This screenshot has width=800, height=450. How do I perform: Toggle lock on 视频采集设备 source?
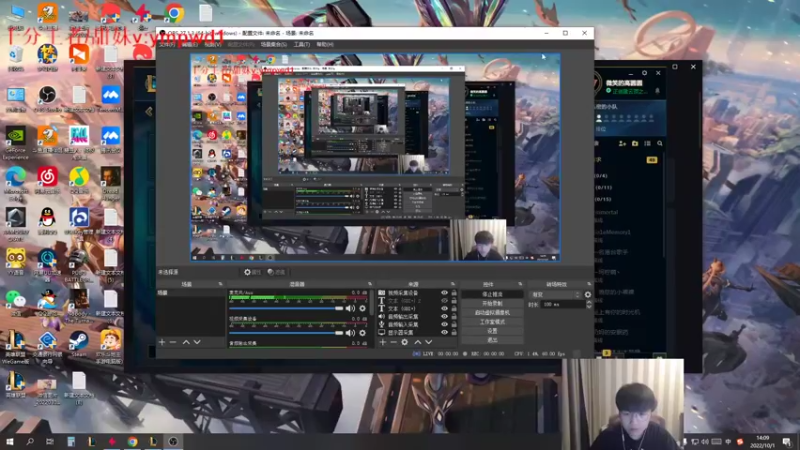(x=454, y=293)
